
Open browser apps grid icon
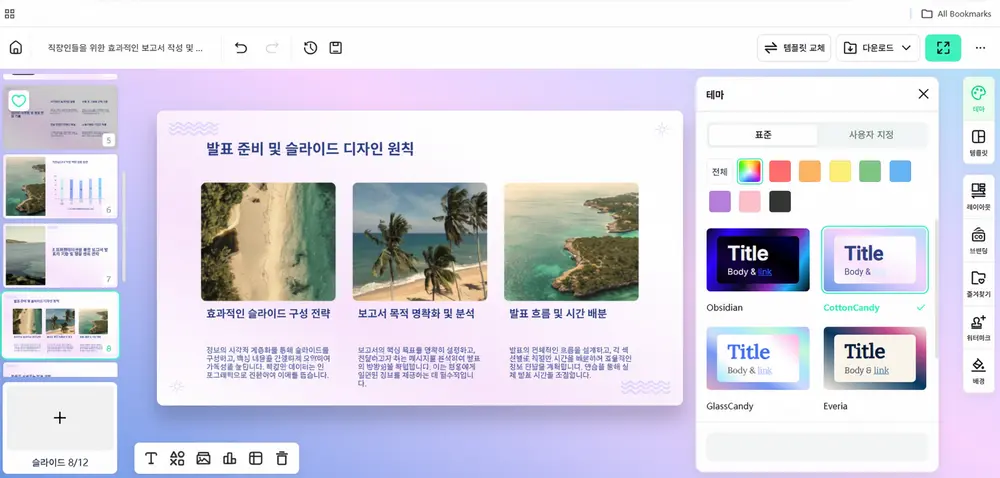pyautogui.click(x=10, y=13)
